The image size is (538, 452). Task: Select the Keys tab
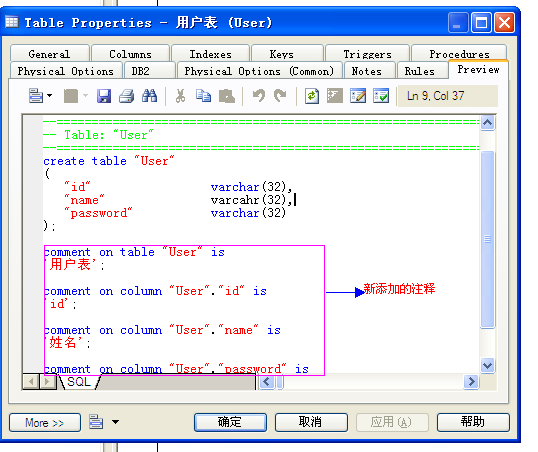pos(288,54)
